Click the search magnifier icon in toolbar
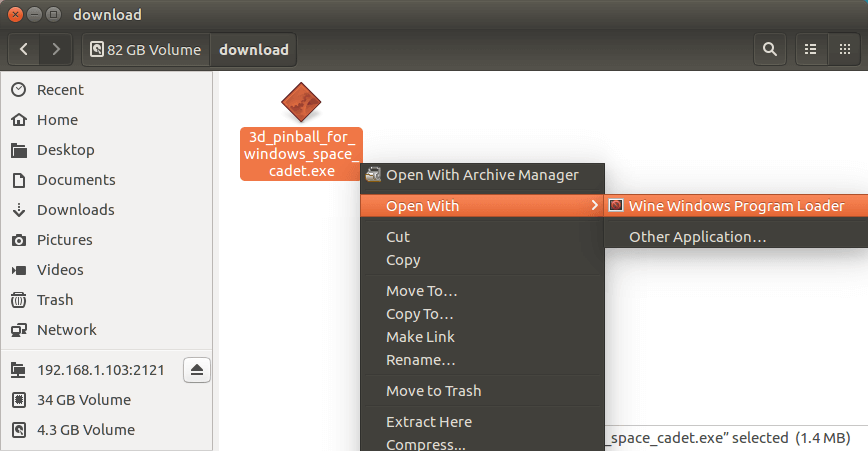The width and height of the screenshot is (868, 451). (x=768, y=49)
